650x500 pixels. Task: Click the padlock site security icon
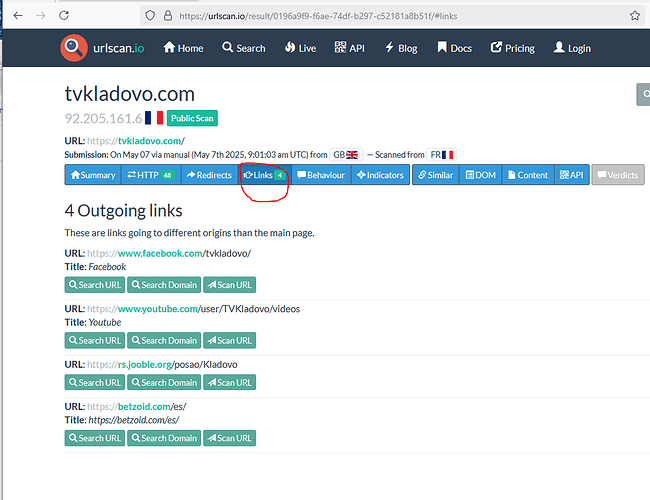click(x=167, y=16)
